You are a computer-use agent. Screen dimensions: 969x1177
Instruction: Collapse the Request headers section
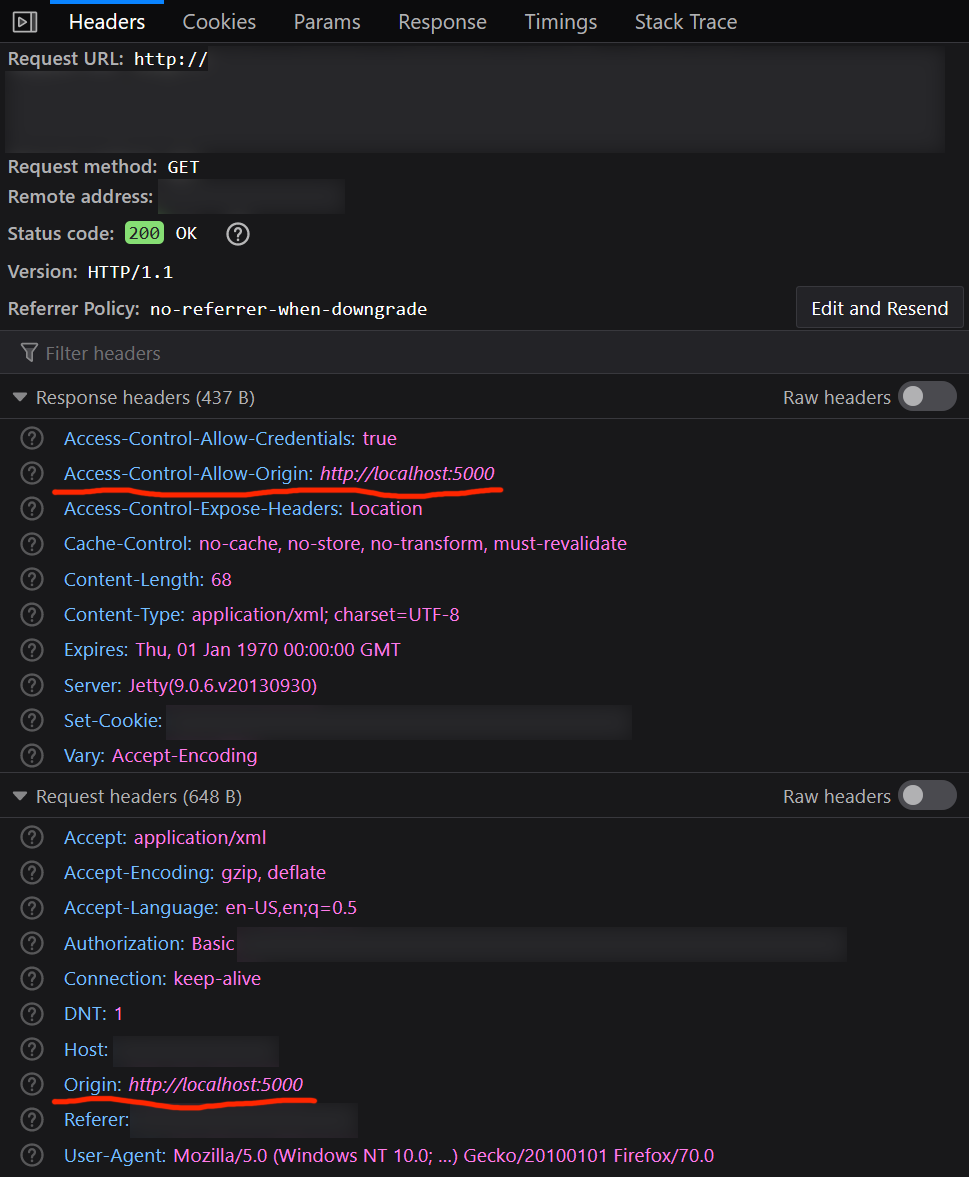pyautogui.click(x=20, y=796)
